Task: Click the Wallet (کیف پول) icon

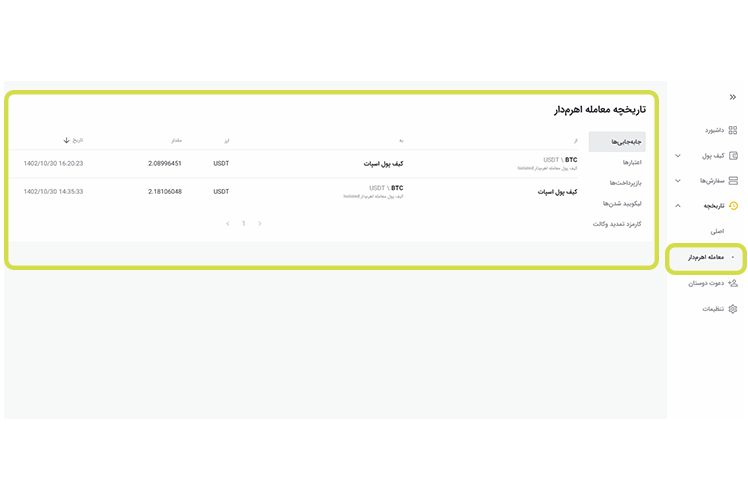Action: [x=733, y=156]
